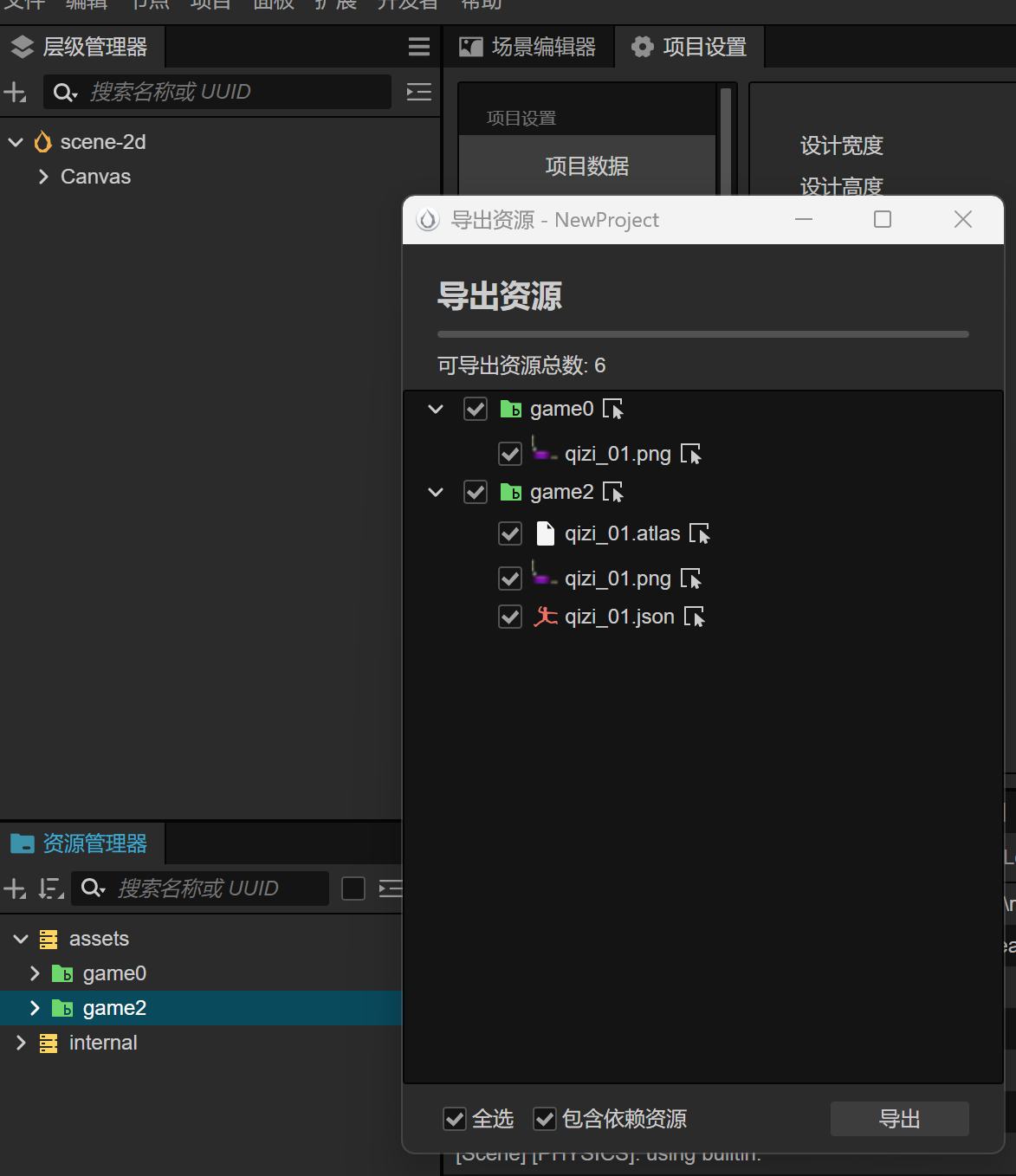This screenshot has height=1176, width=1016.
Task: Collapse the assets root in Assets panel
Action: point(21,939)
